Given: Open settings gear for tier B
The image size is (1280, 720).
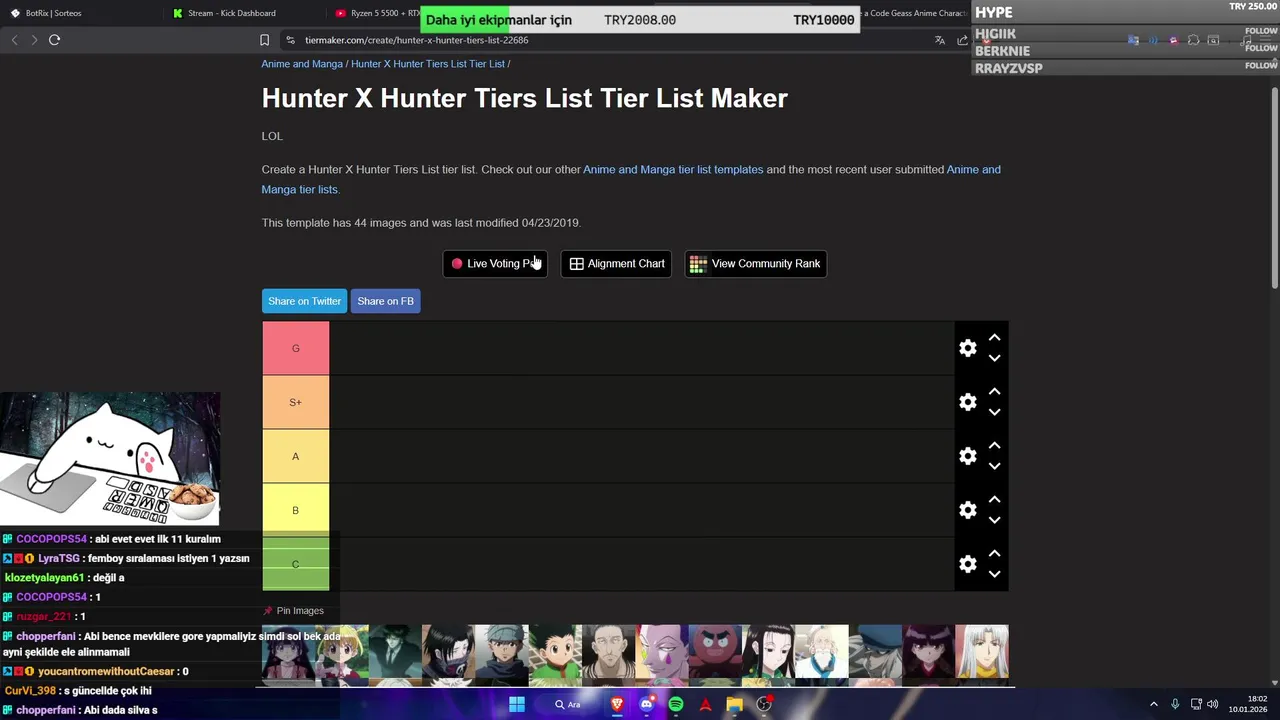Looking at the screenshot, I should pos(967,510).
